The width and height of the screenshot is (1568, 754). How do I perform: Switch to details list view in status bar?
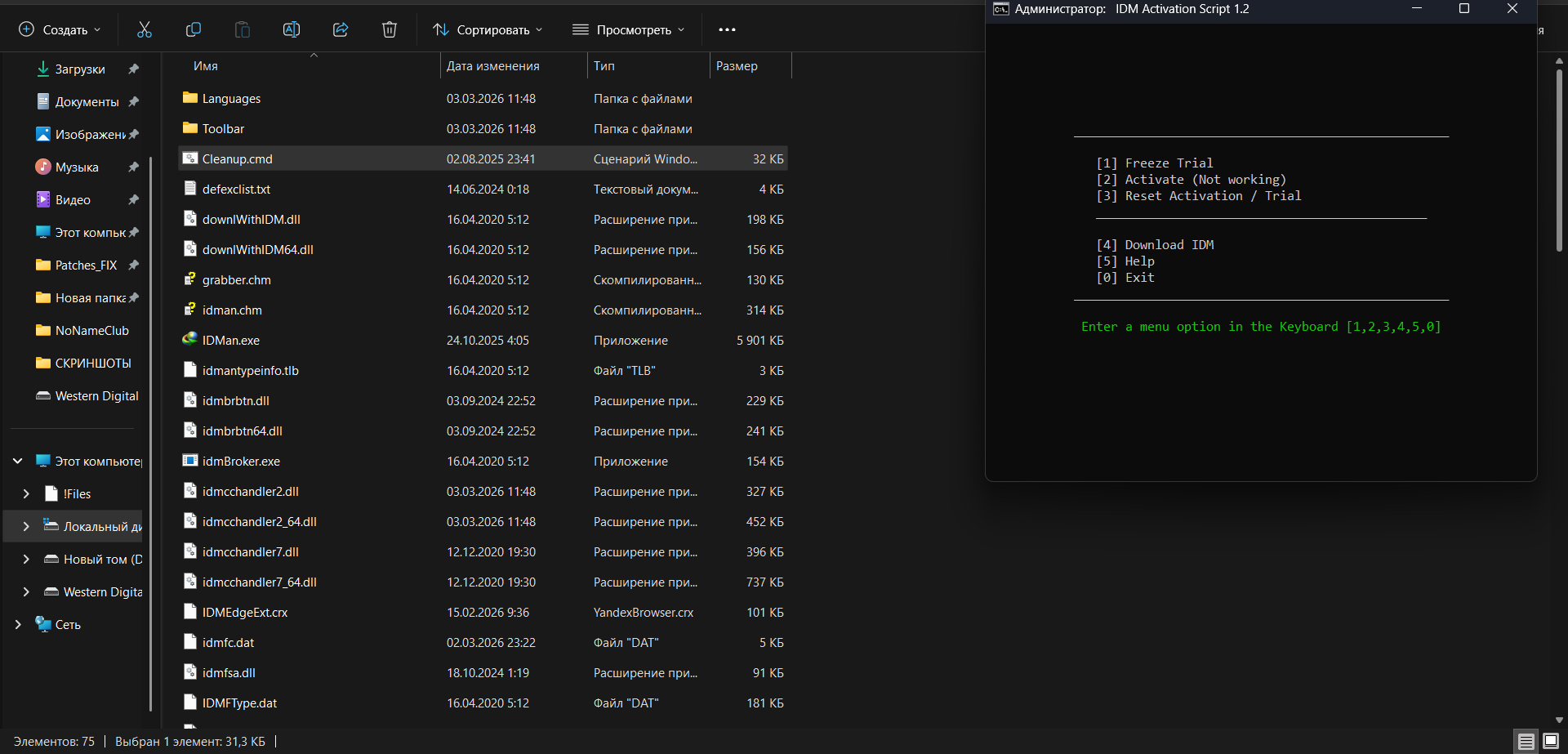(1526, 742)
